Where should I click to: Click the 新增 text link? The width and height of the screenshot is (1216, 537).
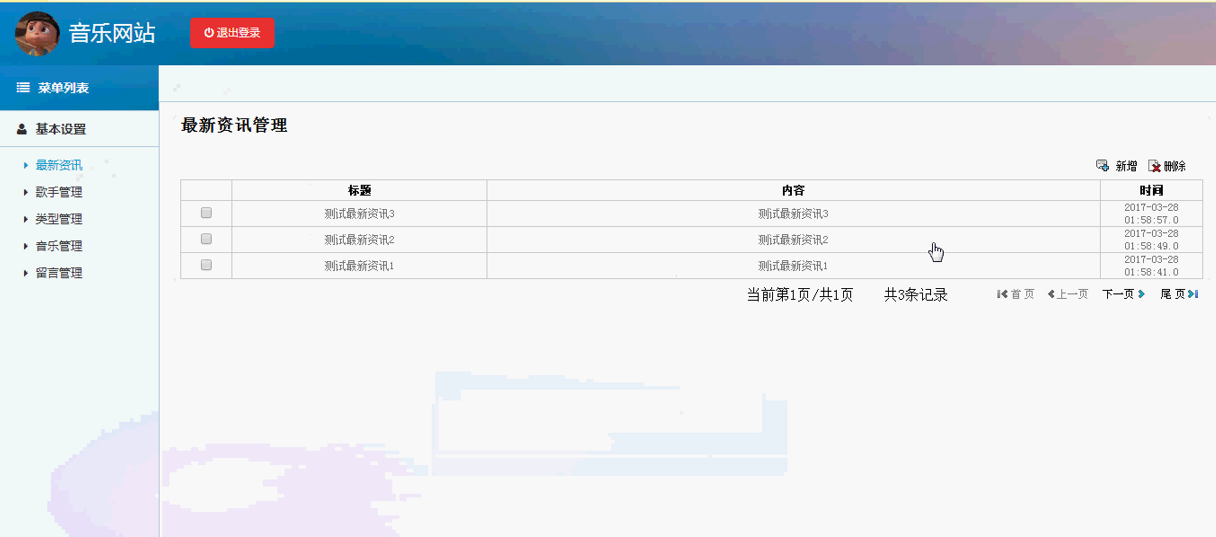pyautogui.click(x=1126, y=166)
